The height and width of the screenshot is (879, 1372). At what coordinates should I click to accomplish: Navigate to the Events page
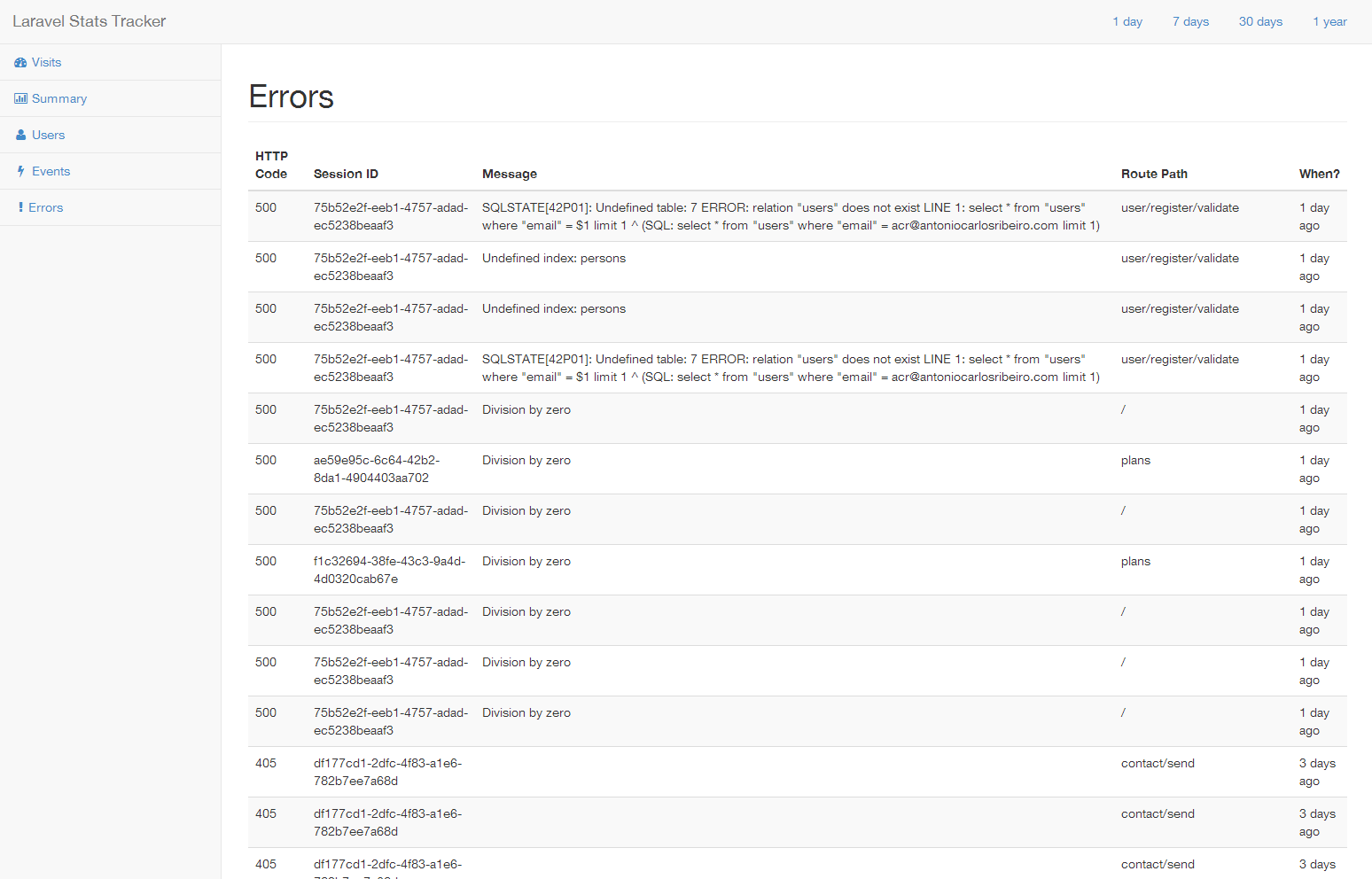click(51, 172)
